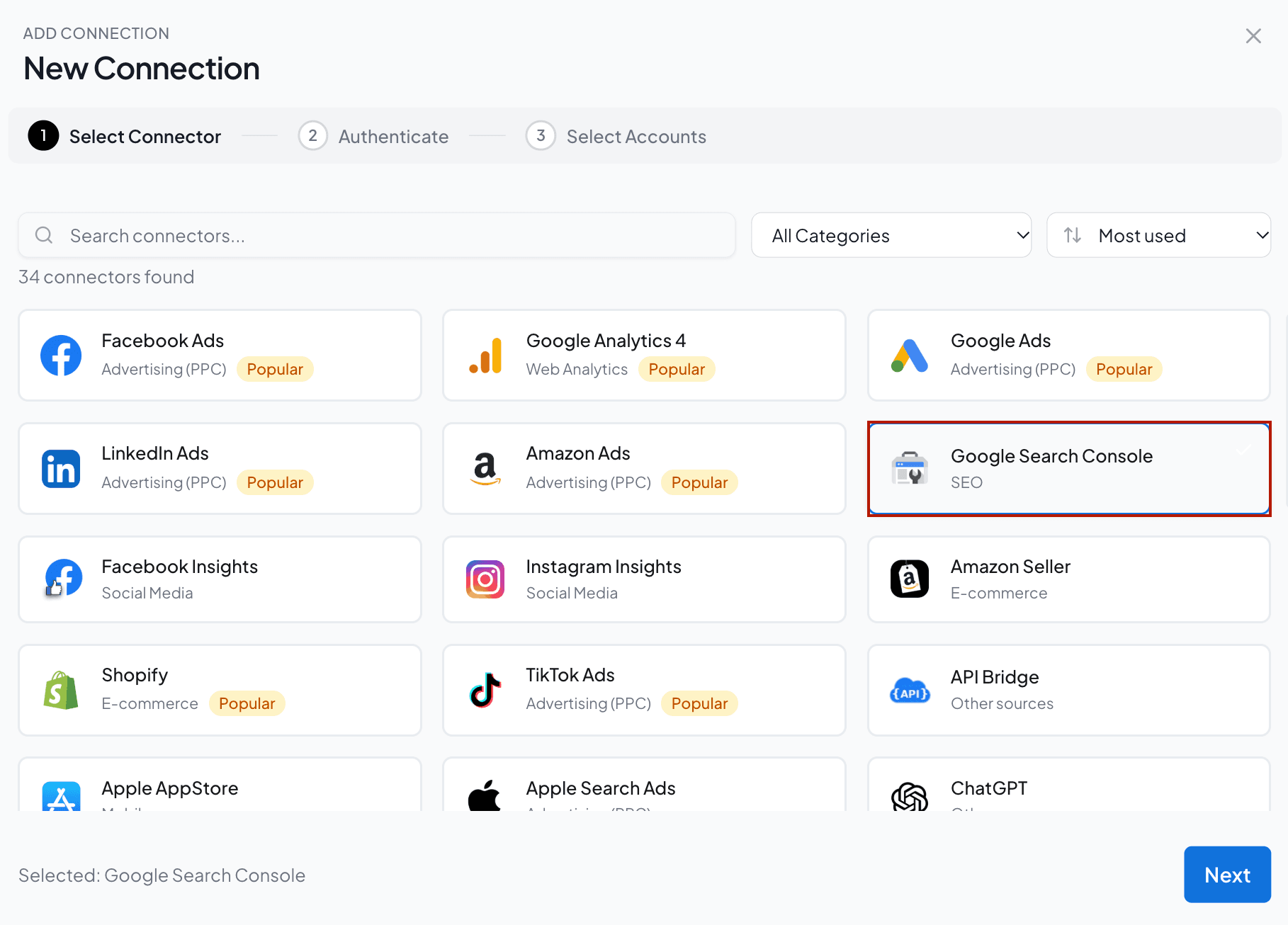Select the Google Analytics 4 title
This screenshot has width=1288, height=925.
(606, 341)
